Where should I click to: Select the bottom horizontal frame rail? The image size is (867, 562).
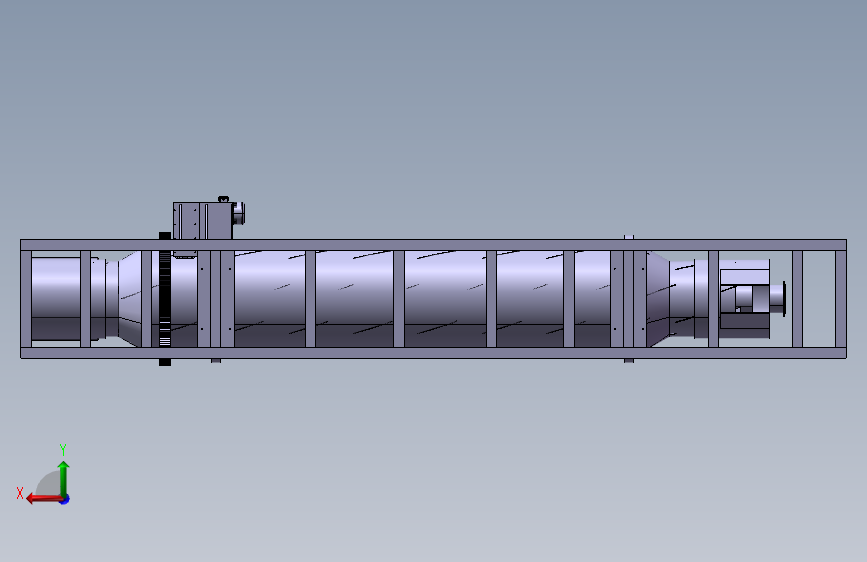433,353
